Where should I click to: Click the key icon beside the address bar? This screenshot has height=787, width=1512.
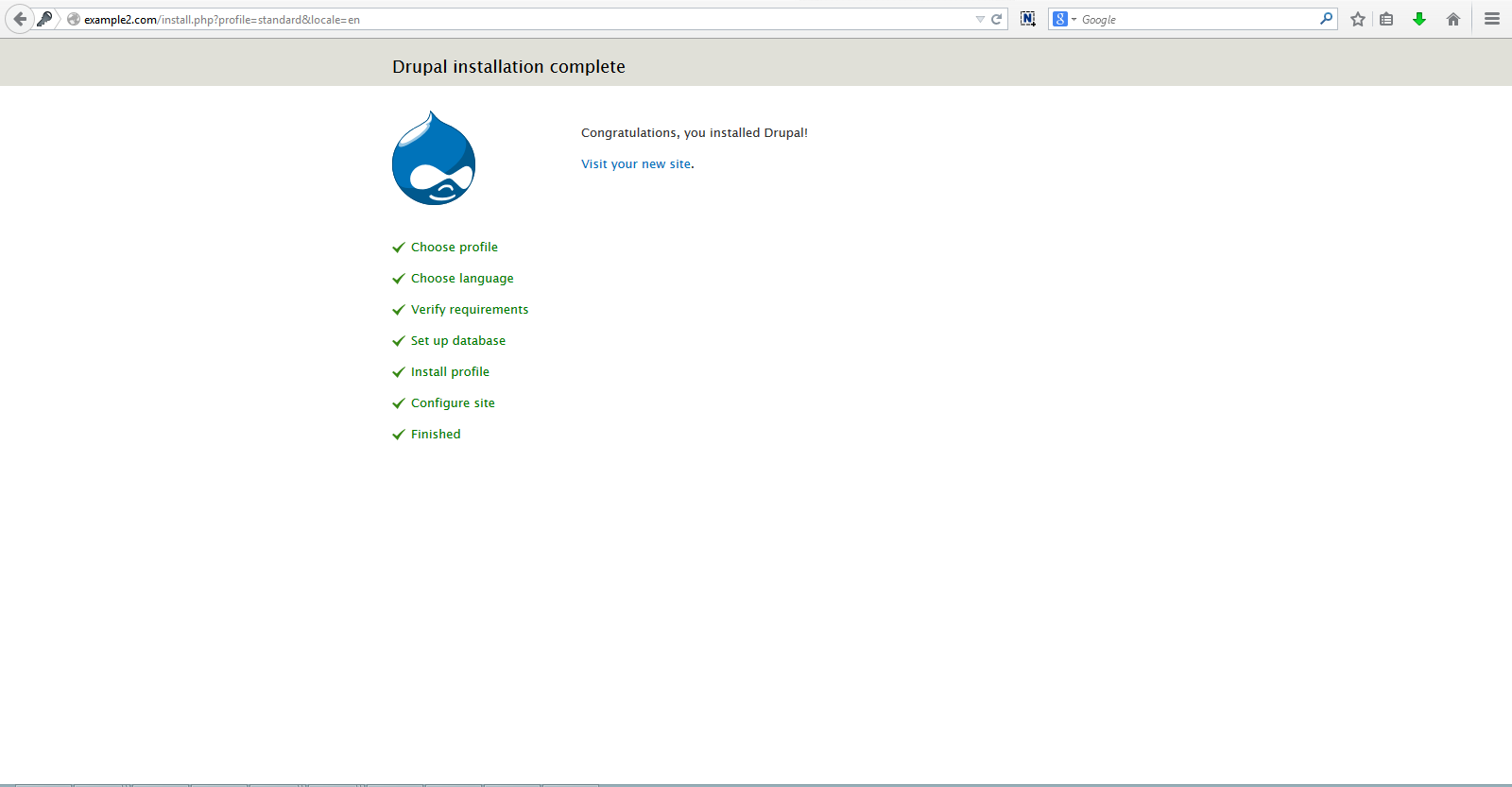[x=44, y=19]
